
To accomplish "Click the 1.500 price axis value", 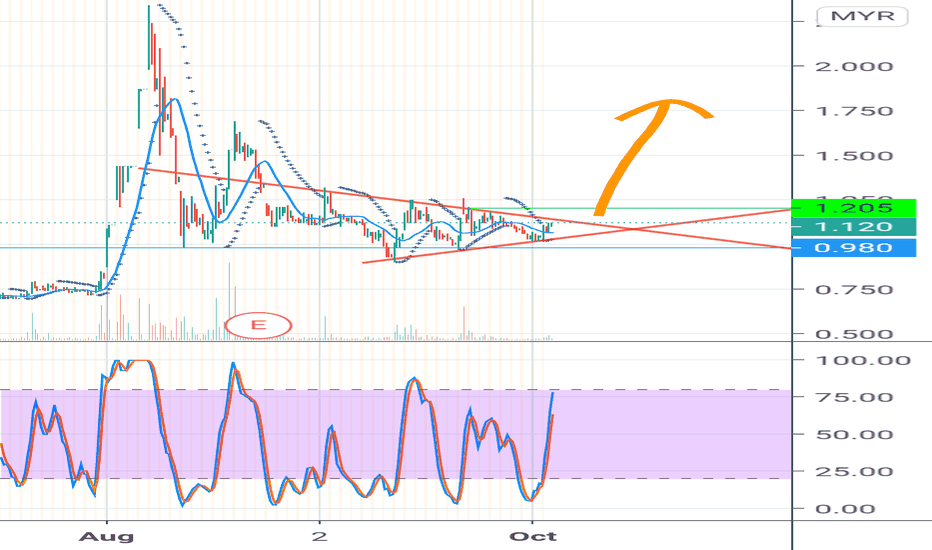I will (x=854, y=156).
